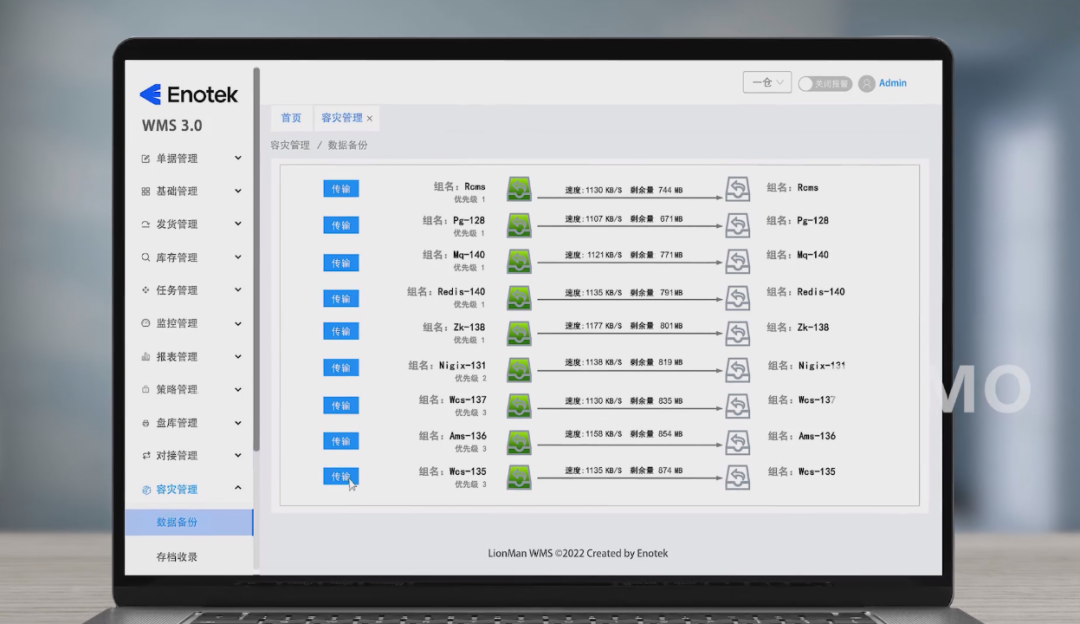The image size is (1080, 624).
Task: Click 传输 button for Wcs-135
Action: 341,477
